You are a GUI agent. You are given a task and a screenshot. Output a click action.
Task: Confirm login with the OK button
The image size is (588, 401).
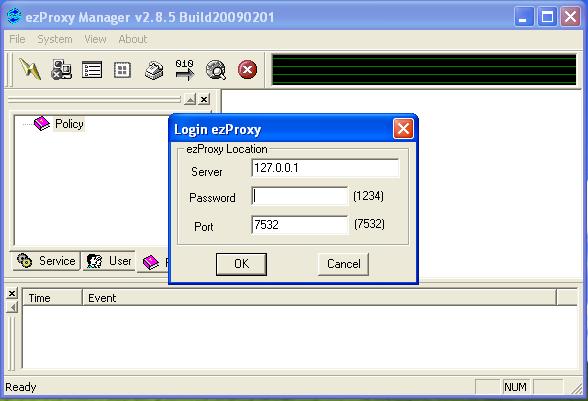(241, 264)
